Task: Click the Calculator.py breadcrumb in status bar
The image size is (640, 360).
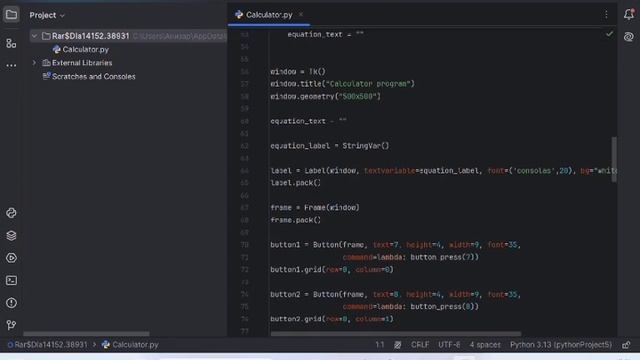Action: coord(130,345)
